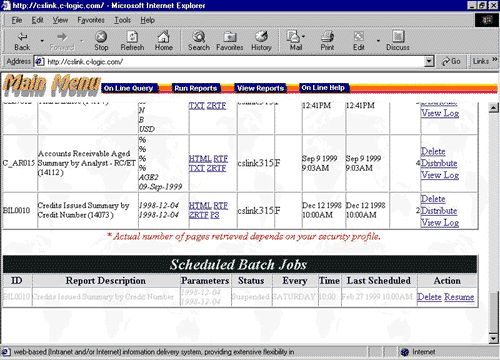Click the vertical scrollbar down arrow
The image size is (500, 360).
pos(493,339)
